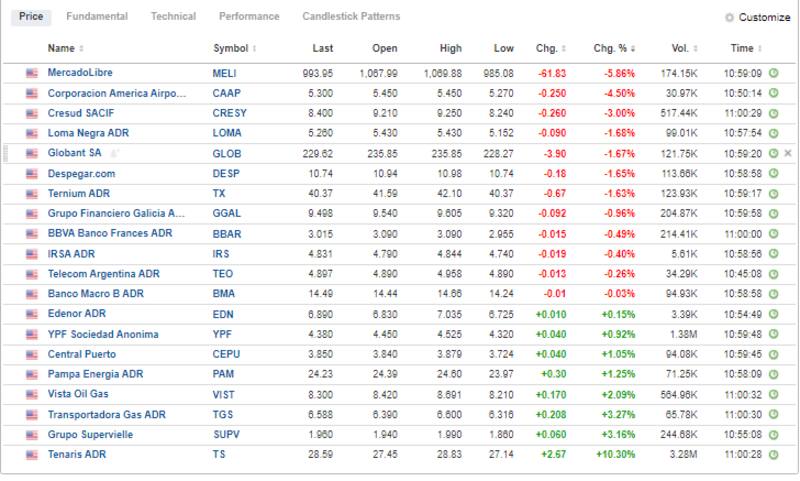This screenshot has width=800, height=481.
Task: Click the clock icon in Tenaris ADR row
Action: pyautogui.click(x=774, y=454)
